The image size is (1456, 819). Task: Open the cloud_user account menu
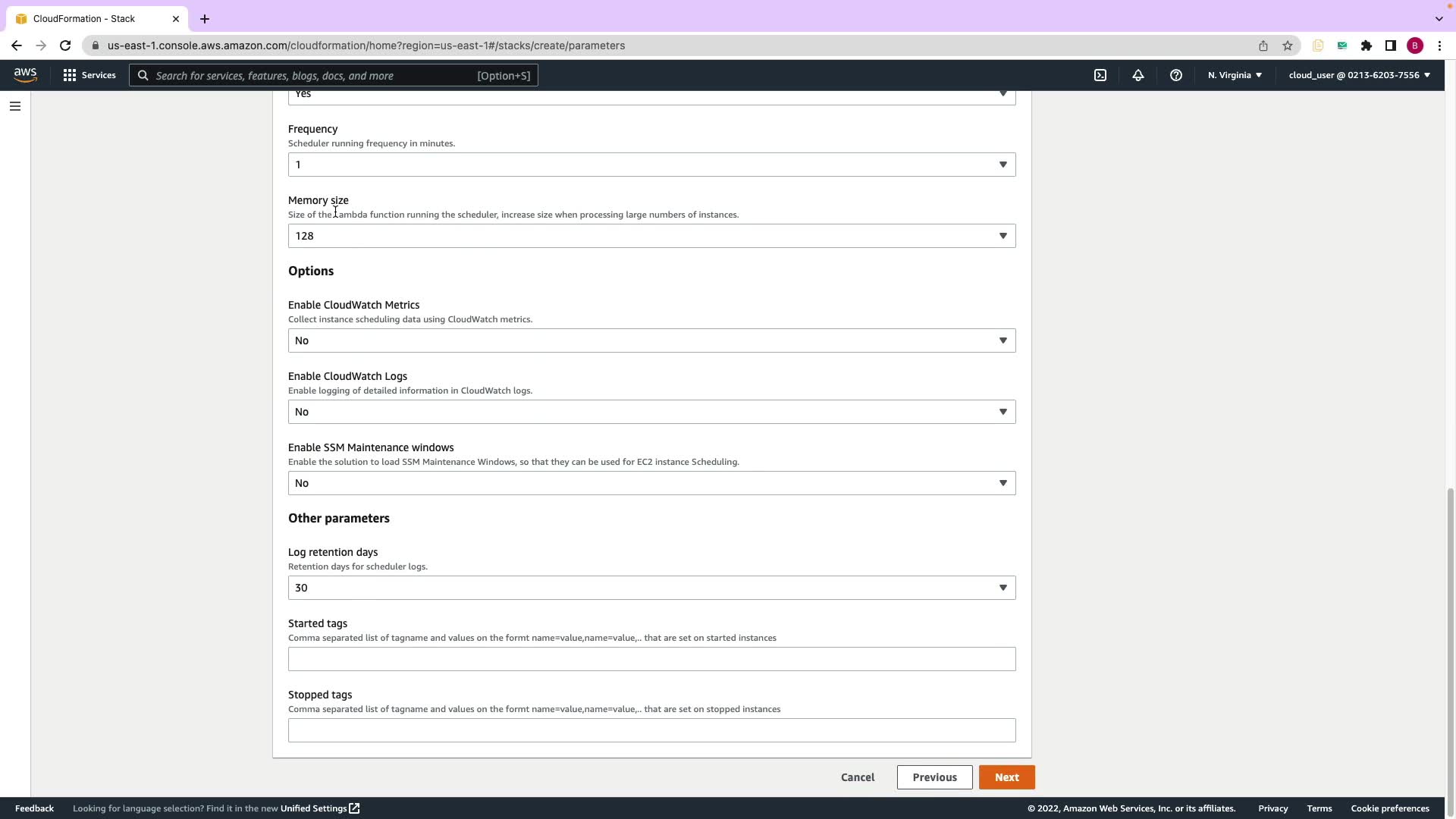coord(1359,75)
